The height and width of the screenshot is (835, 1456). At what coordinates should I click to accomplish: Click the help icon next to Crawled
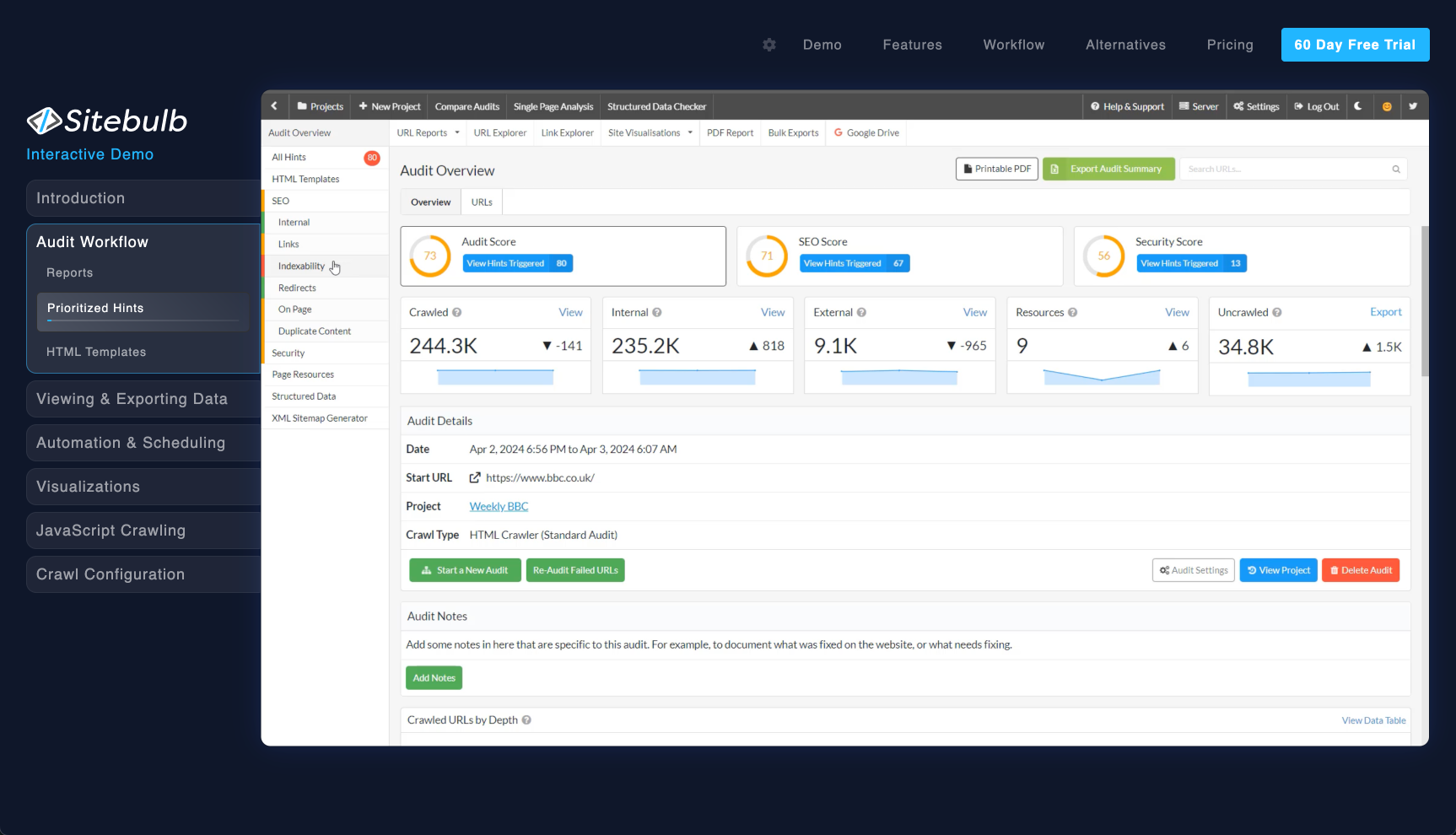[457, 312]
